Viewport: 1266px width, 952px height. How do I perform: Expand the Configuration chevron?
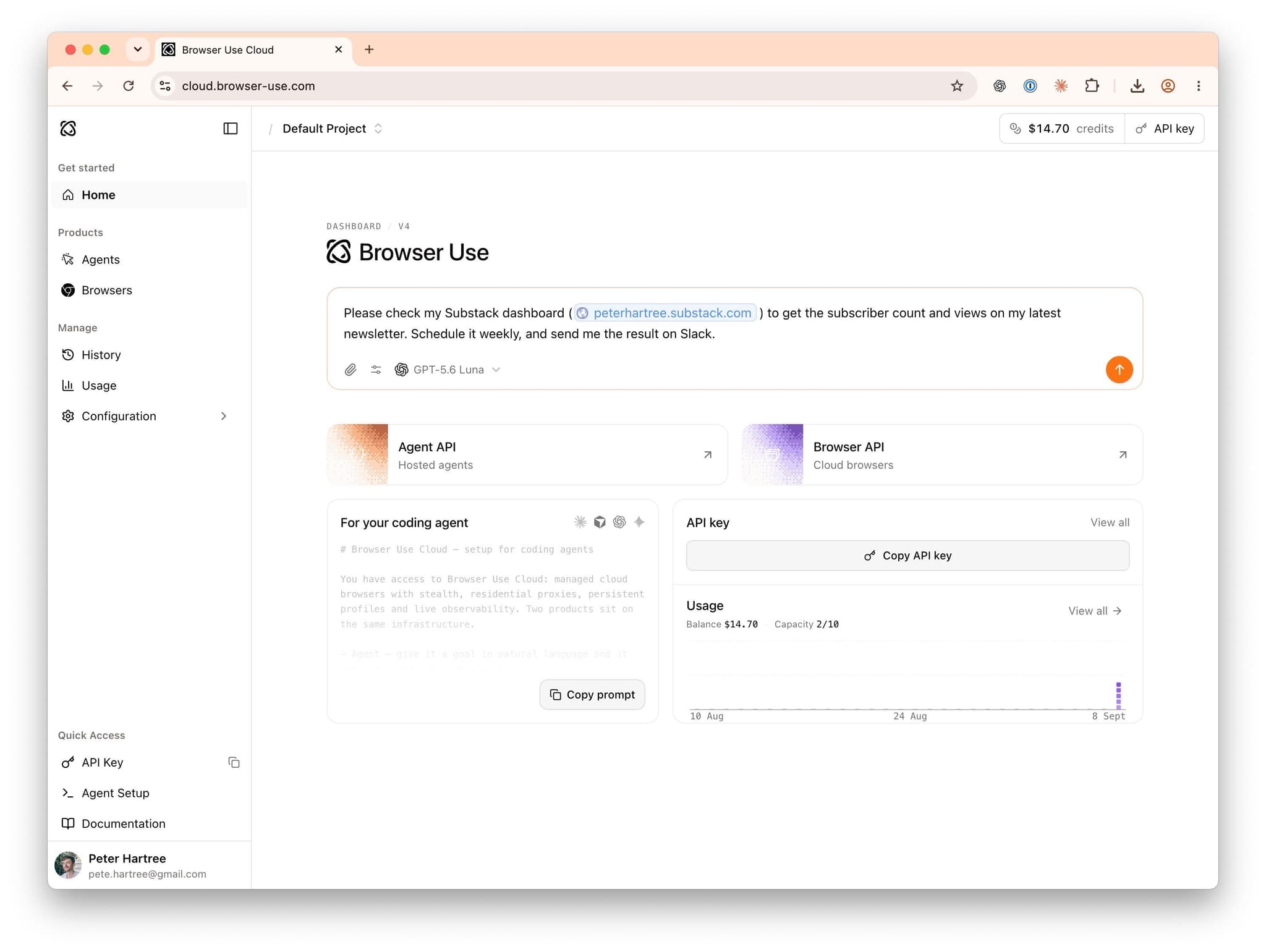(x=224, y=416)
